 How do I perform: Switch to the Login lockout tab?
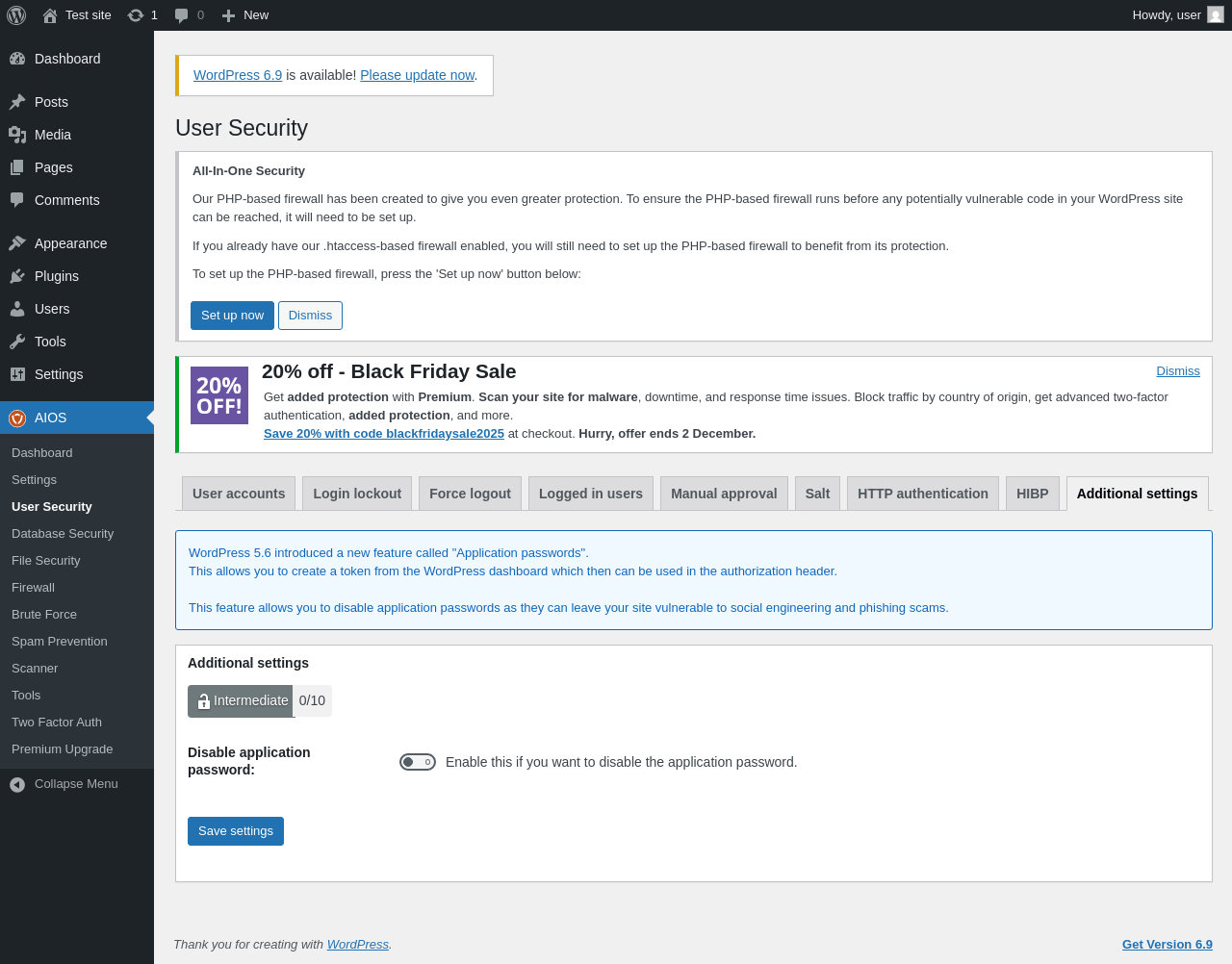pyautogui.click(x=357, y=494)
